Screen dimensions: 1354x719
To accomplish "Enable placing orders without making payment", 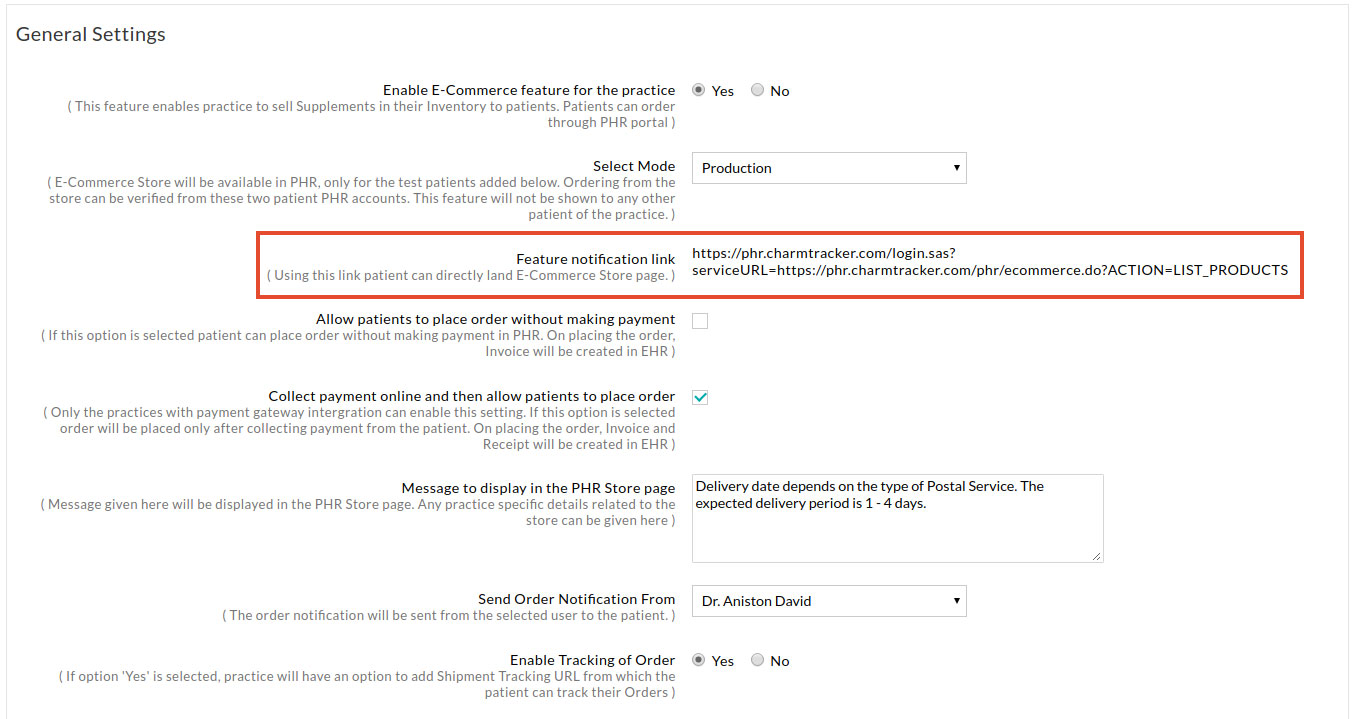I will click(x=699, y=320).
